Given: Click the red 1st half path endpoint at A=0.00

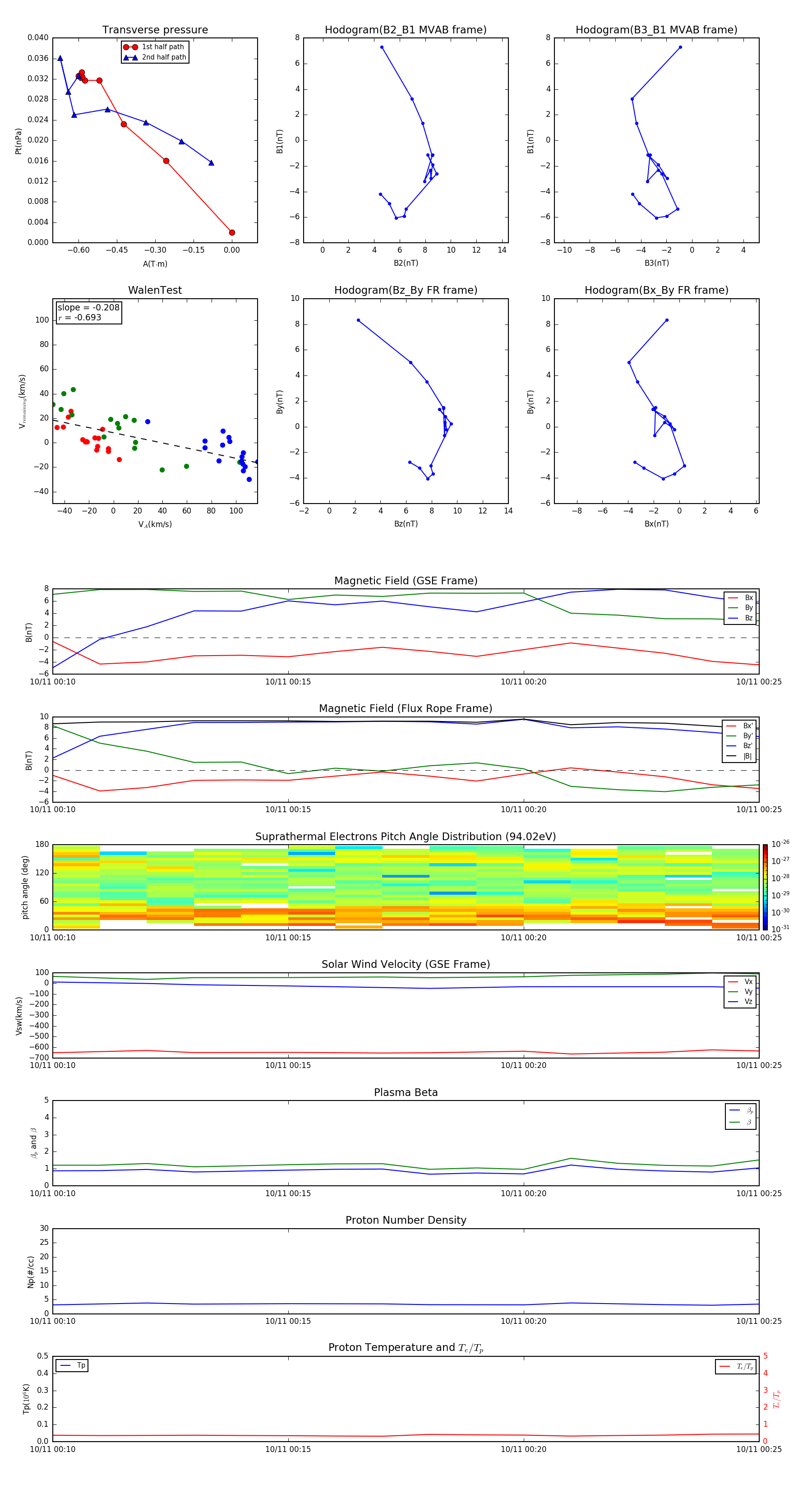Looking at the screenshot, I should 232,232.
